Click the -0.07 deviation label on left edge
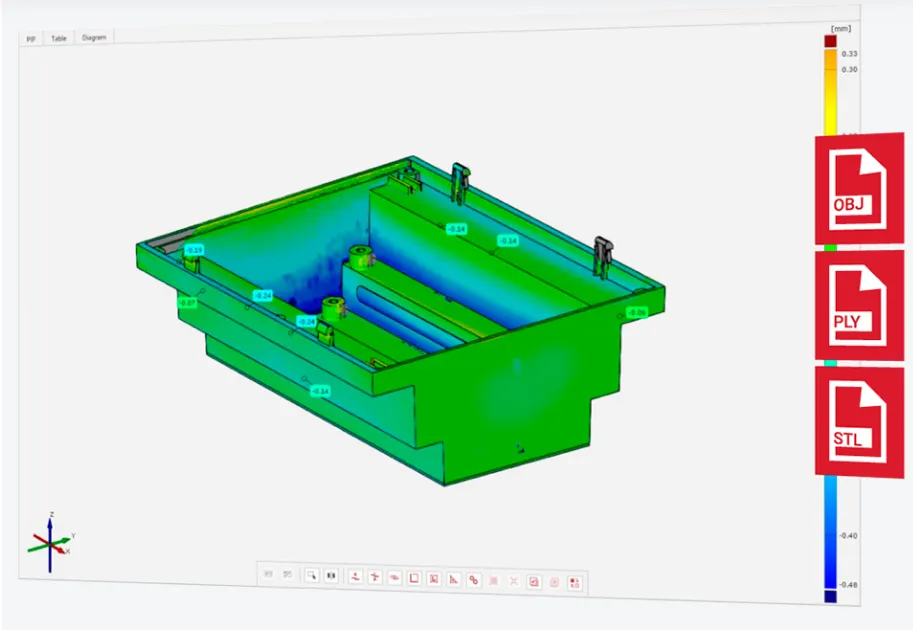The image size is (913, 630). pos(186,301)
